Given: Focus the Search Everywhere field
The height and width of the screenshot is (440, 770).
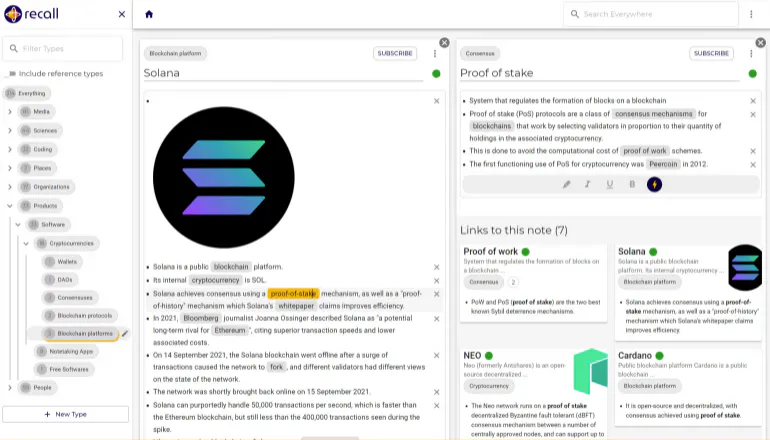Looking at the screenshot, I should click(x=651, y=14).
